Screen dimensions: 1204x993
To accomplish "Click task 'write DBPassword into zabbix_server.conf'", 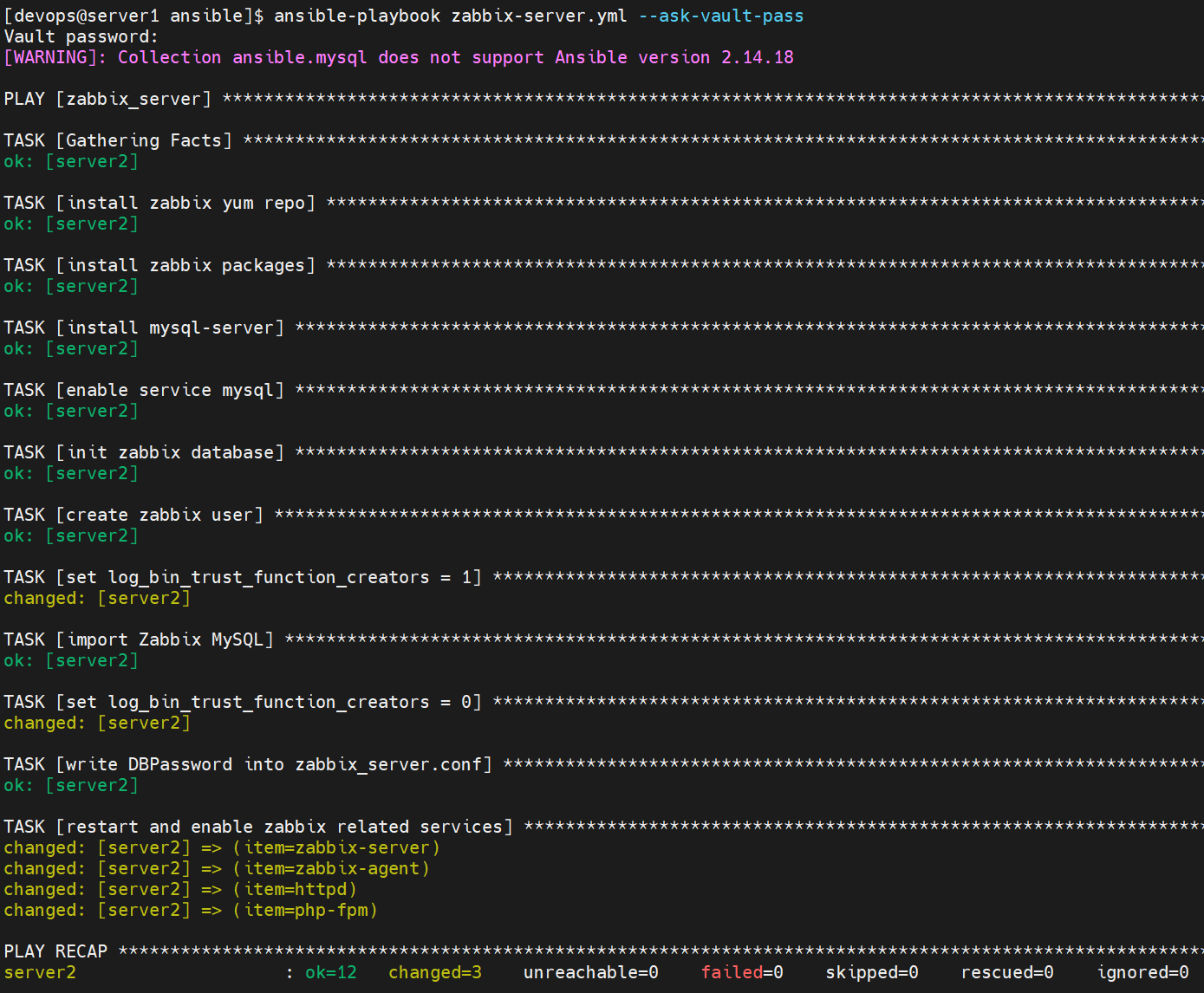I will [248, 764].
